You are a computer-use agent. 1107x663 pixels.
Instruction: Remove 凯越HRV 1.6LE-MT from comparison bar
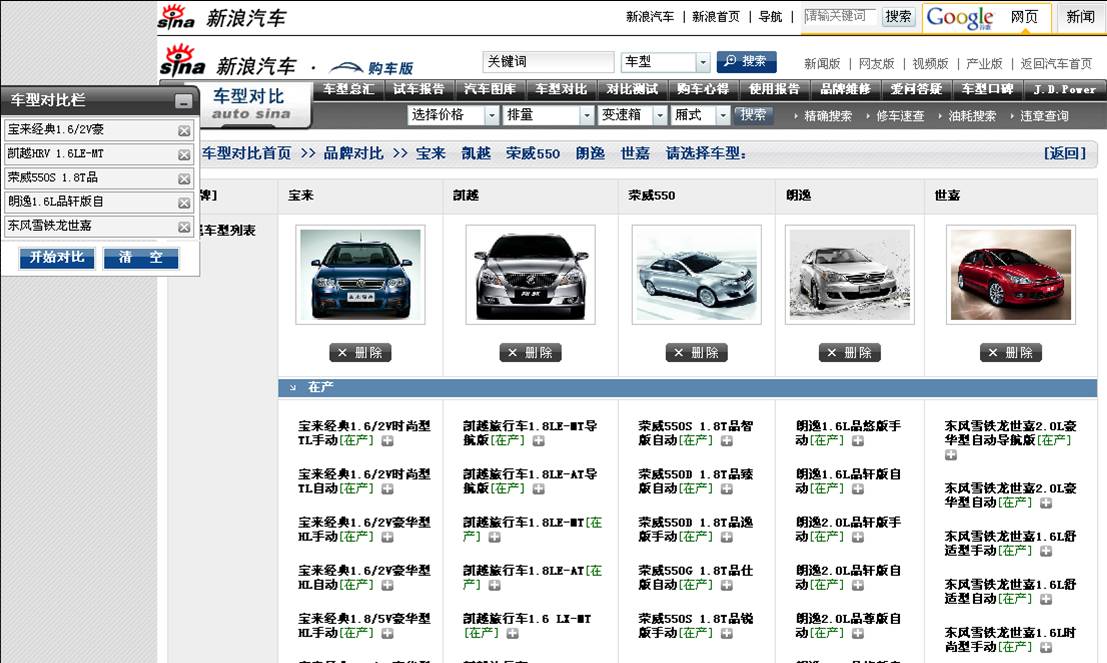(184, 155)
